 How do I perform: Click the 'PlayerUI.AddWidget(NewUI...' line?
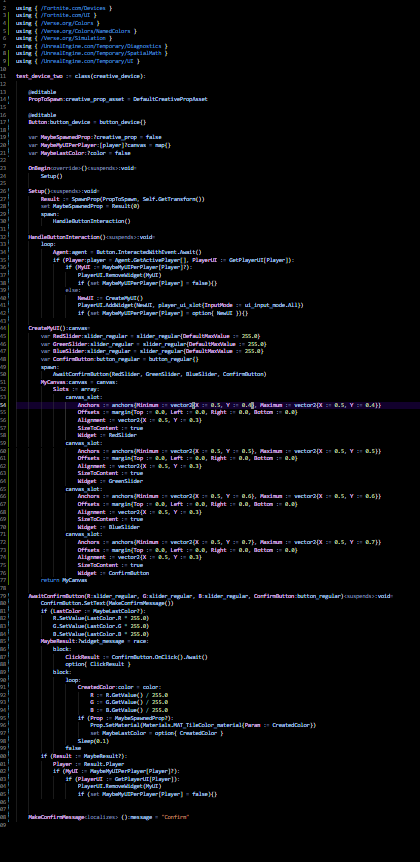point(191,305)
